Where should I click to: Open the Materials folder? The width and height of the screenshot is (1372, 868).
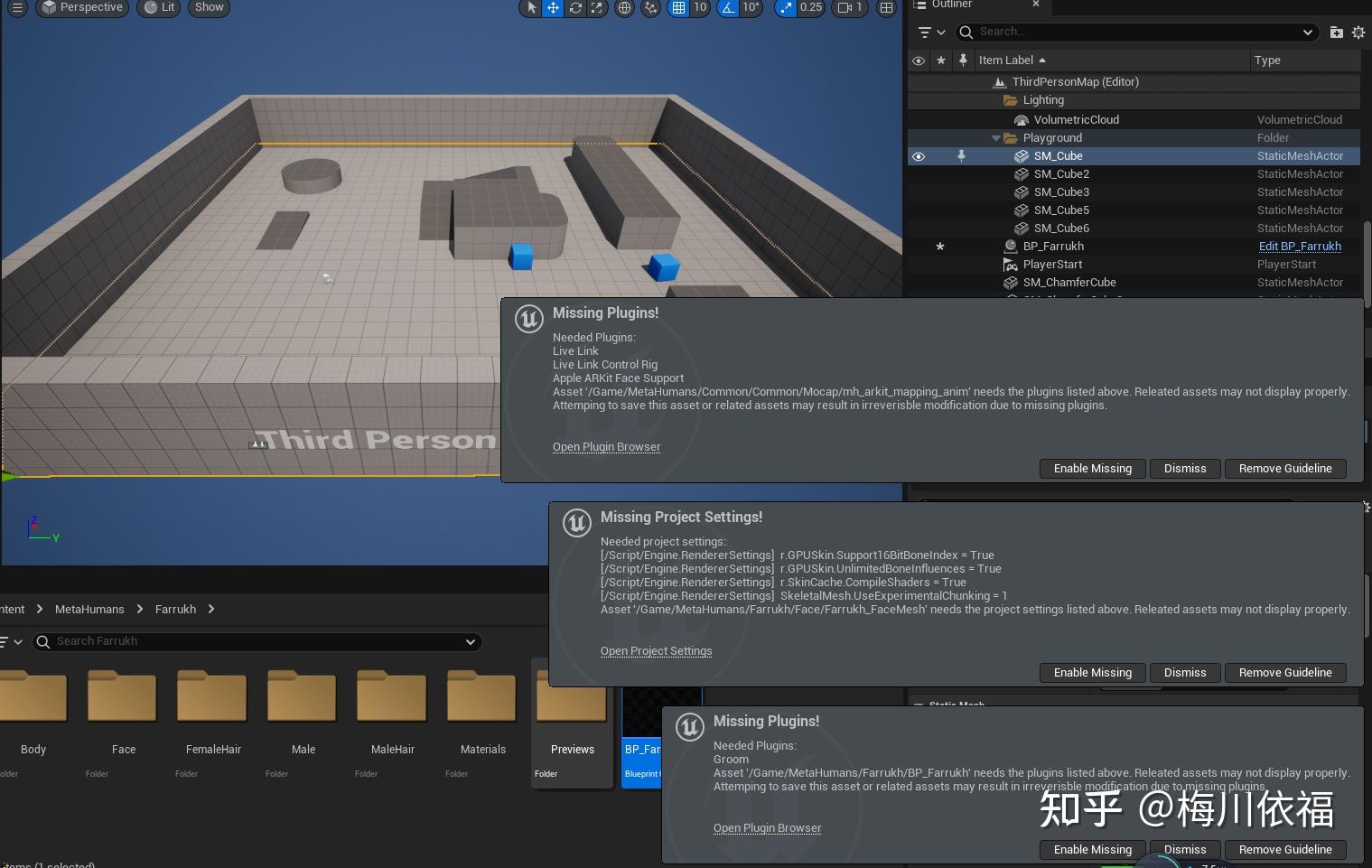(482, 723)
